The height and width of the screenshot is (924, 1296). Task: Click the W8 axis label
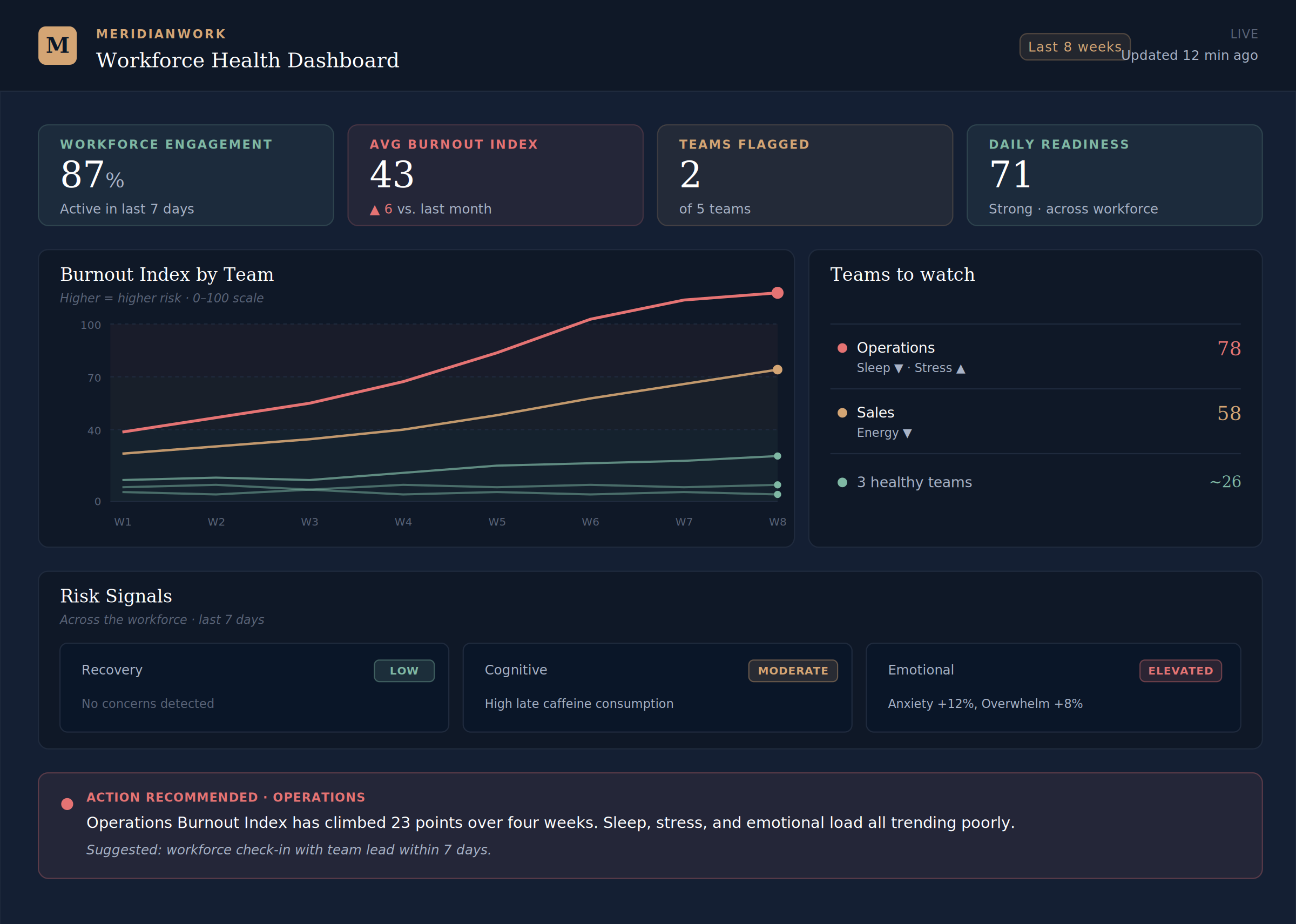click(778, 522)
